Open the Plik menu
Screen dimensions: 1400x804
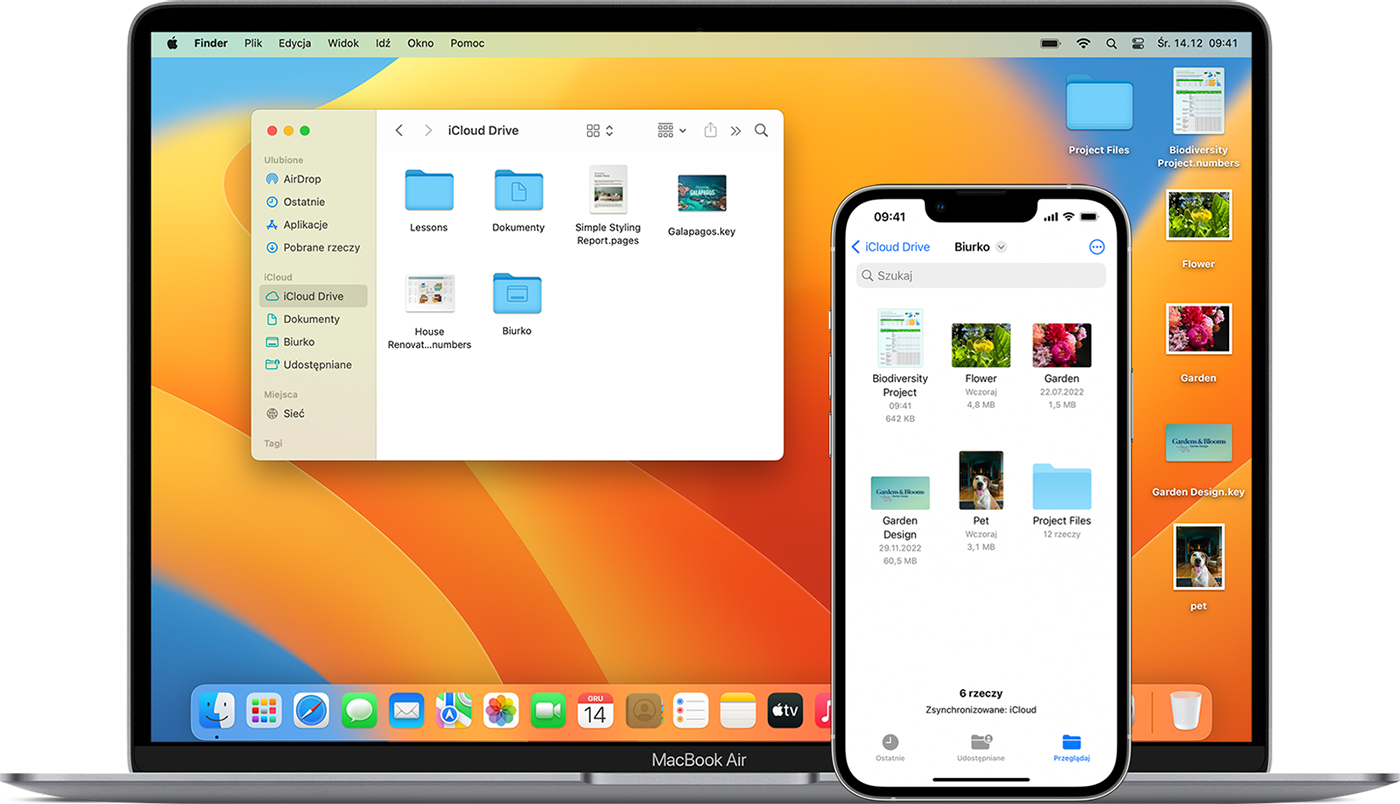(253, 44)
